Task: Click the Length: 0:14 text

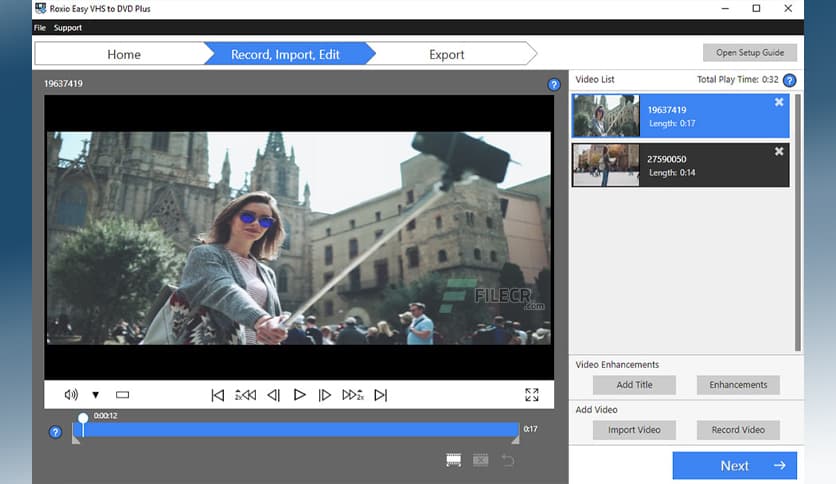Action: 672,173
